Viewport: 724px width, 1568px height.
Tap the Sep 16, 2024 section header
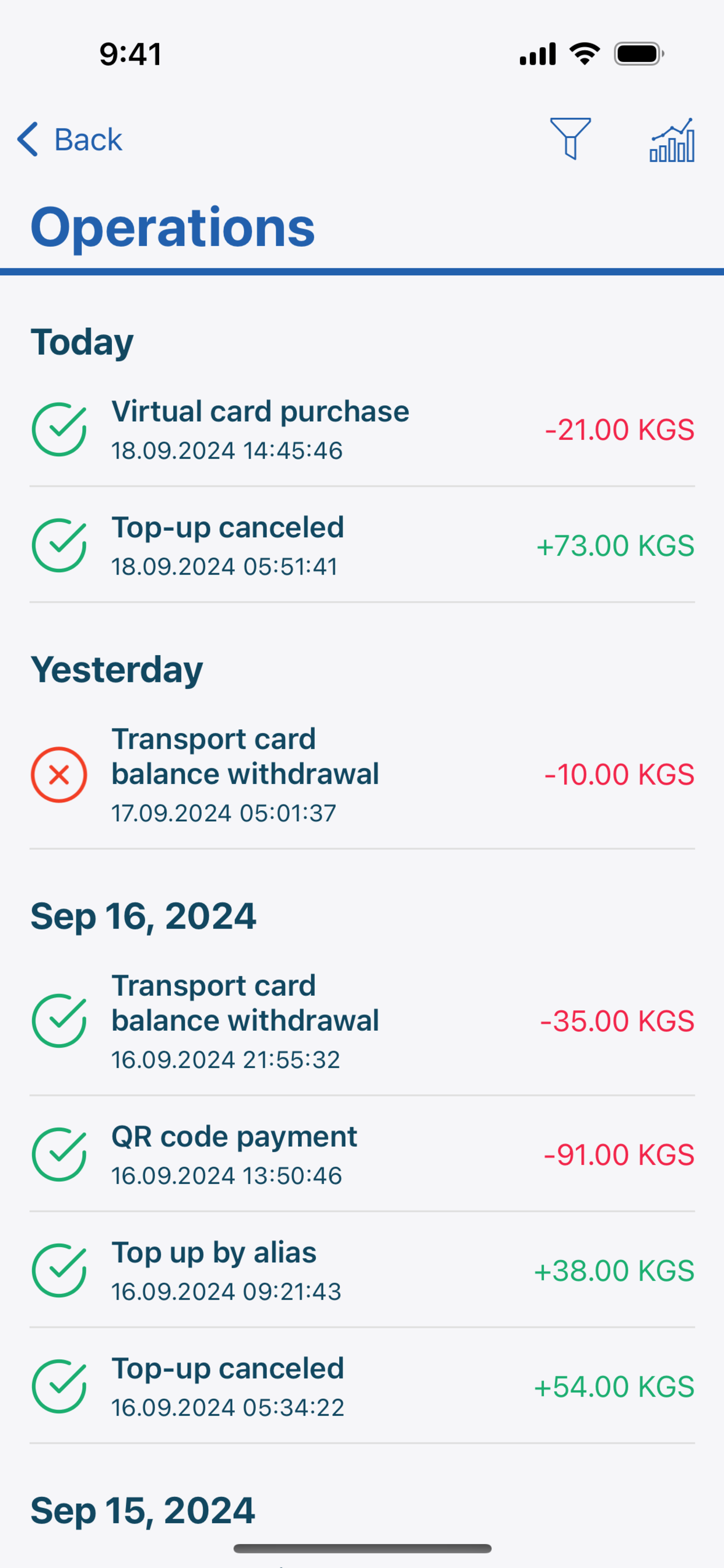coord(143,916)
